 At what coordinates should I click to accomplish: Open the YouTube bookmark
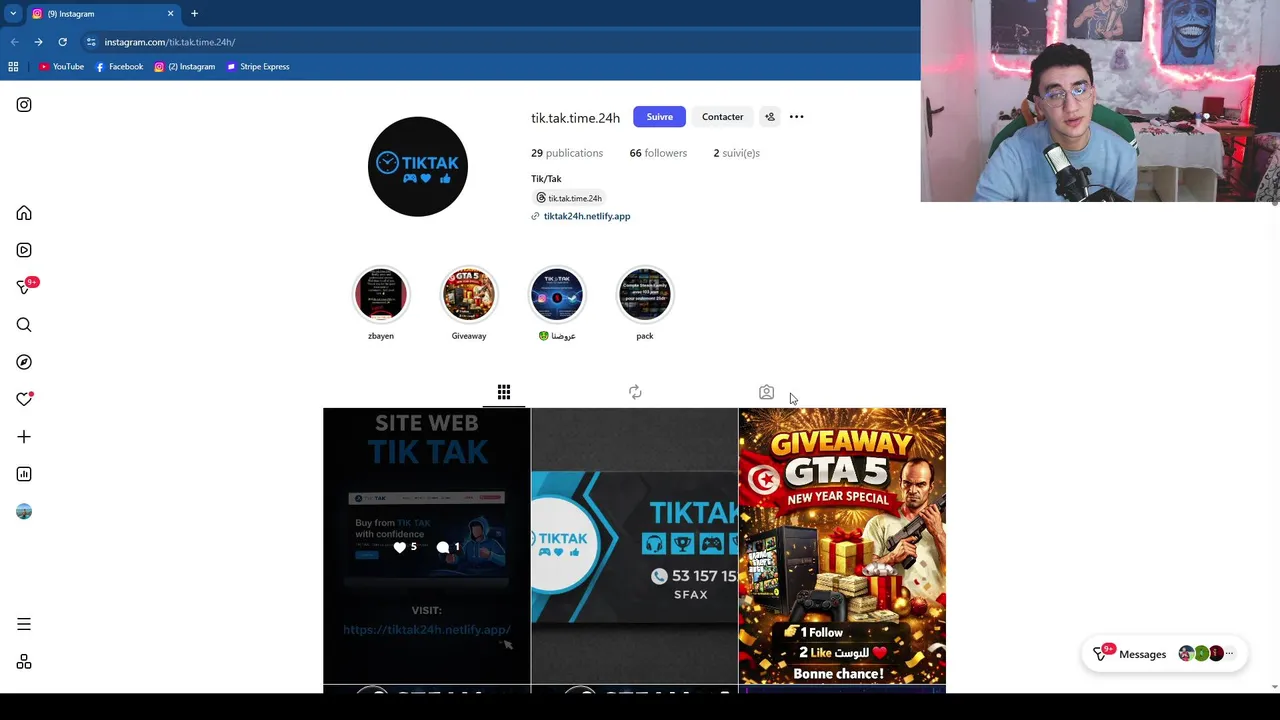tap(61, 67)
